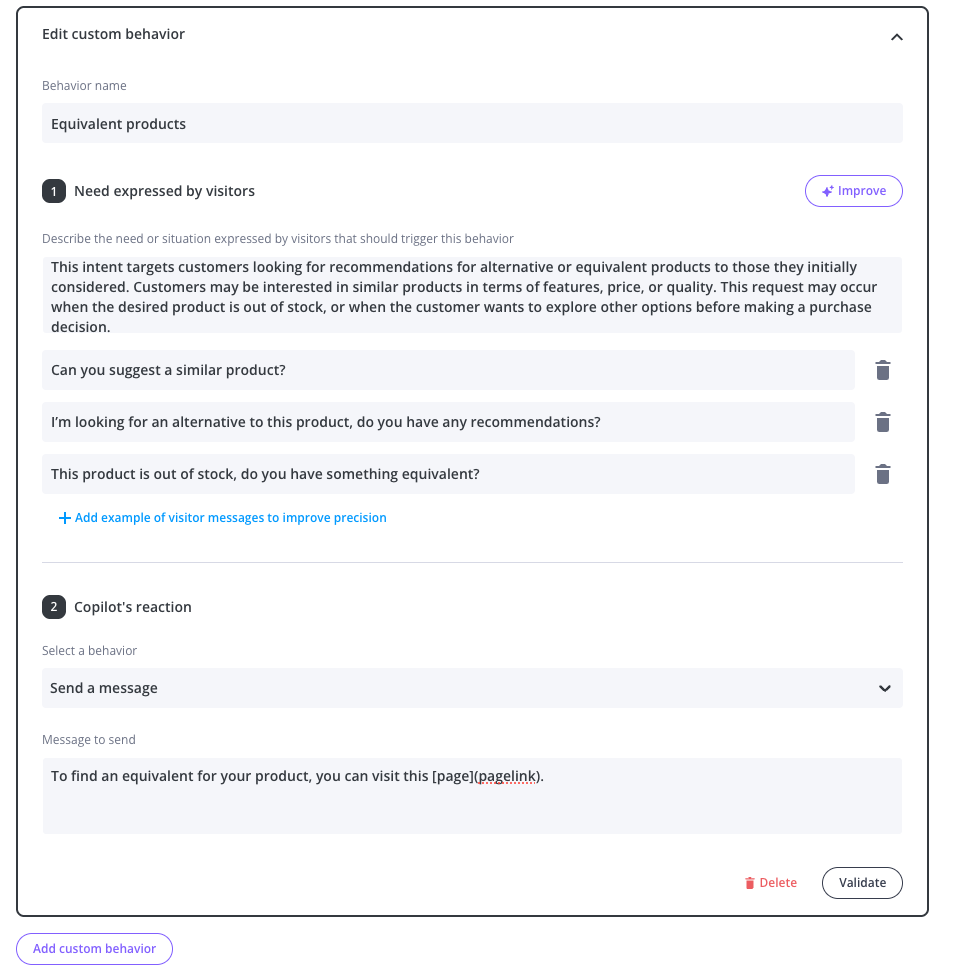
Task: Edit the 'product is out of stock' example field
Action: 448,475
